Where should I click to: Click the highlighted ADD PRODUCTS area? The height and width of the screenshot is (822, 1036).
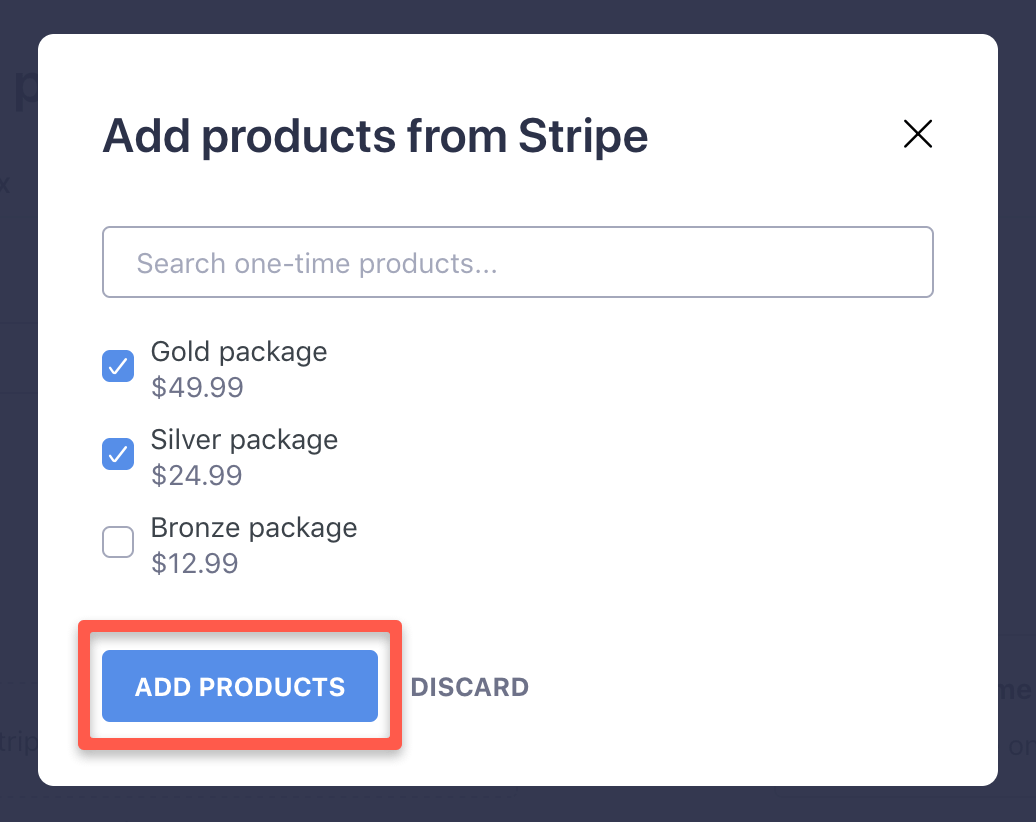[239, 686]
